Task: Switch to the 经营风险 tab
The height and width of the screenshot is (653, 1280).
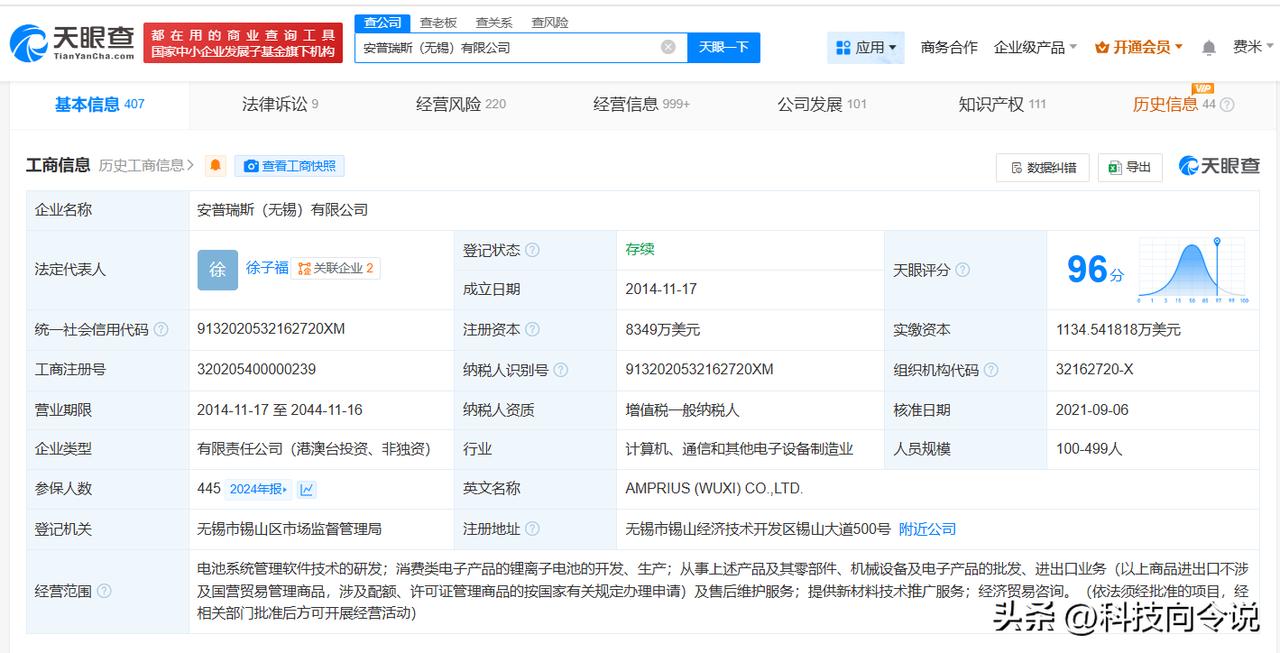Action: point(461,104)
